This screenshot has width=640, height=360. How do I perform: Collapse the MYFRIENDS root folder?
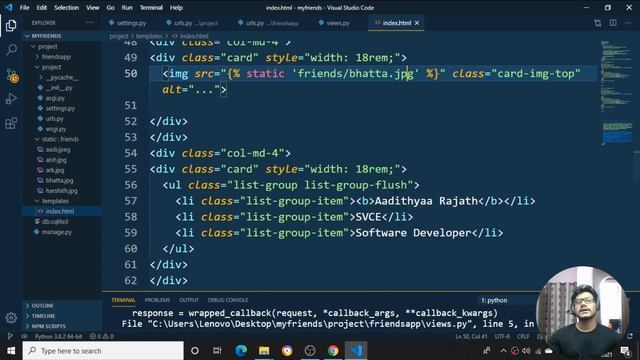pyautogui.click(x=46, y=36)
